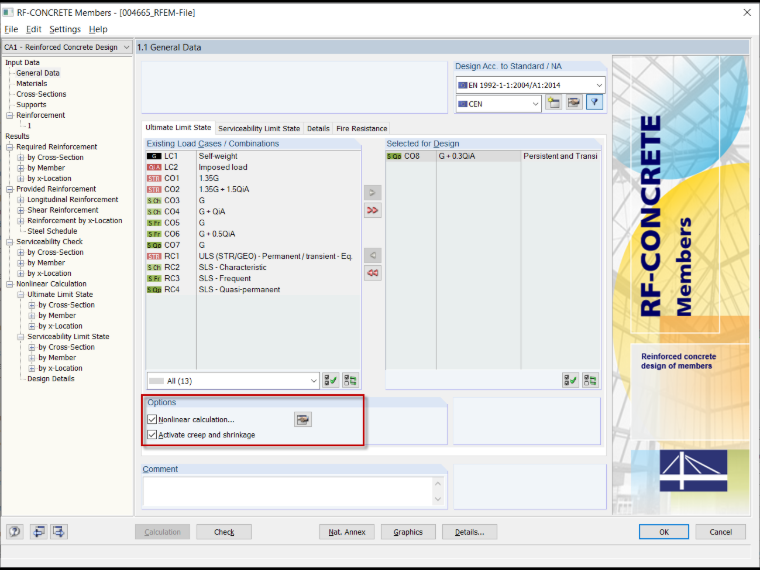The image size is (760, 570).
Task: Toggle Nonlinear calculation checkbox
Action: [152, 419]
